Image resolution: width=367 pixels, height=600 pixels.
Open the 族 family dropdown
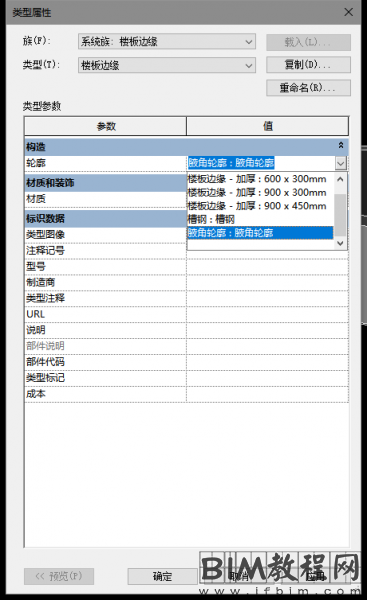[167, 41]
